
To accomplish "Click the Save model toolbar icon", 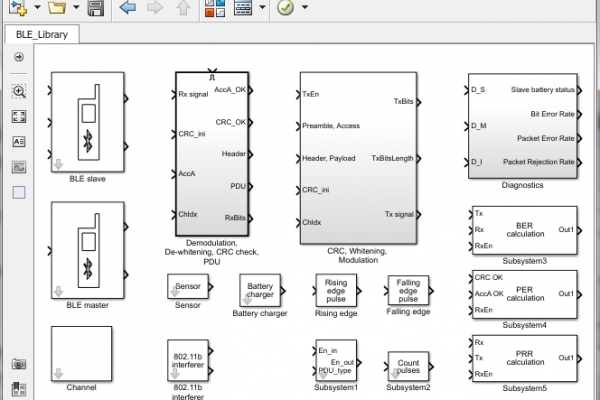I will (95, 9).
